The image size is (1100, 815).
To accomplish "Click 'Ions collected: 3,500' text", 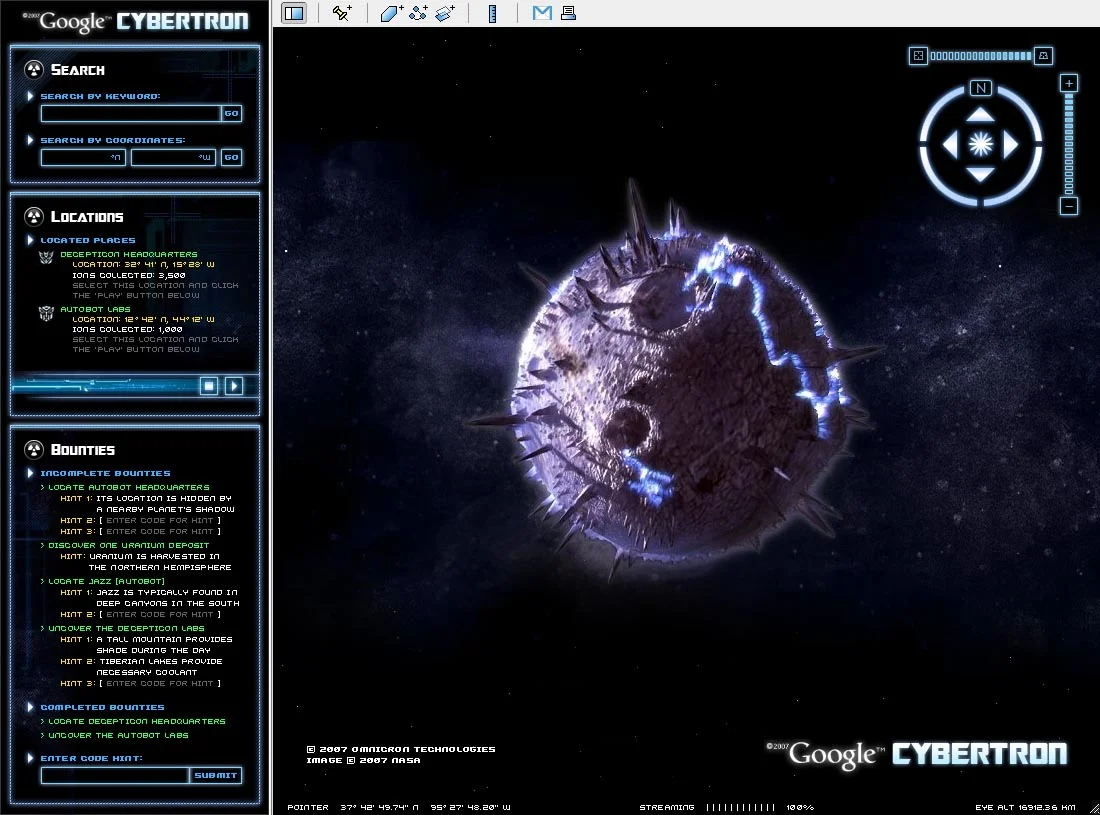I will pyautogui.click(x=129, y=276).
